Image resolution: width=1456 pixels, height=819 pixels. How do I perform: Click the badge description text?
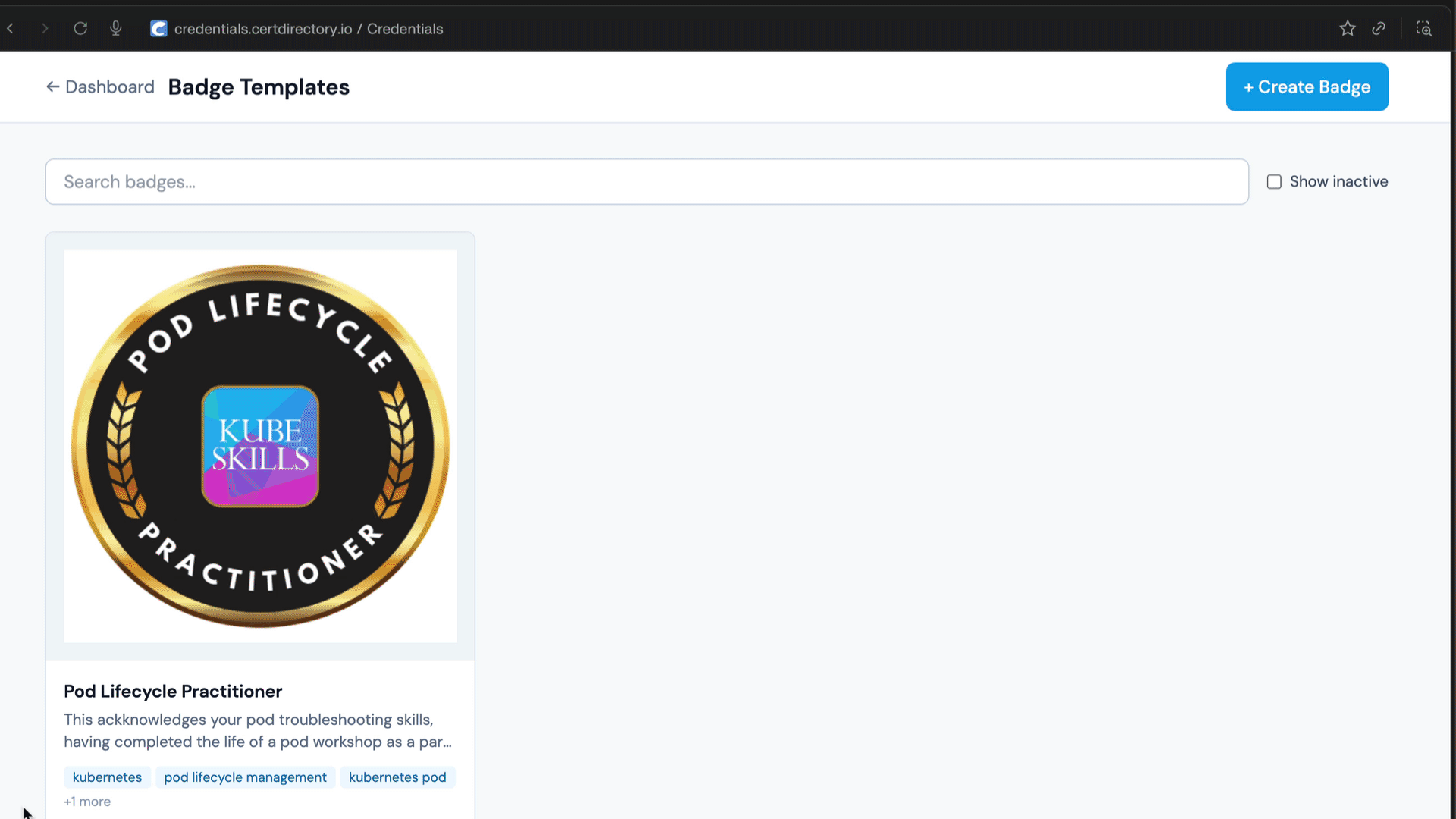pos(258,731)
